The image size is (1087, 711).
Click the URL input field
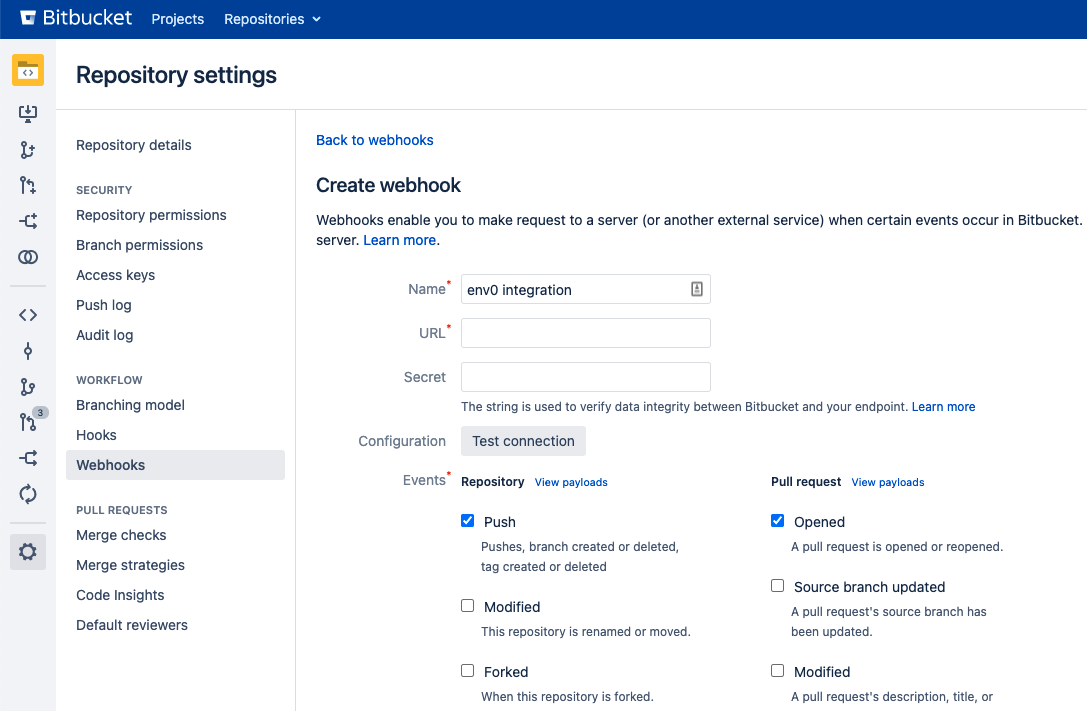tap(586, 333)
